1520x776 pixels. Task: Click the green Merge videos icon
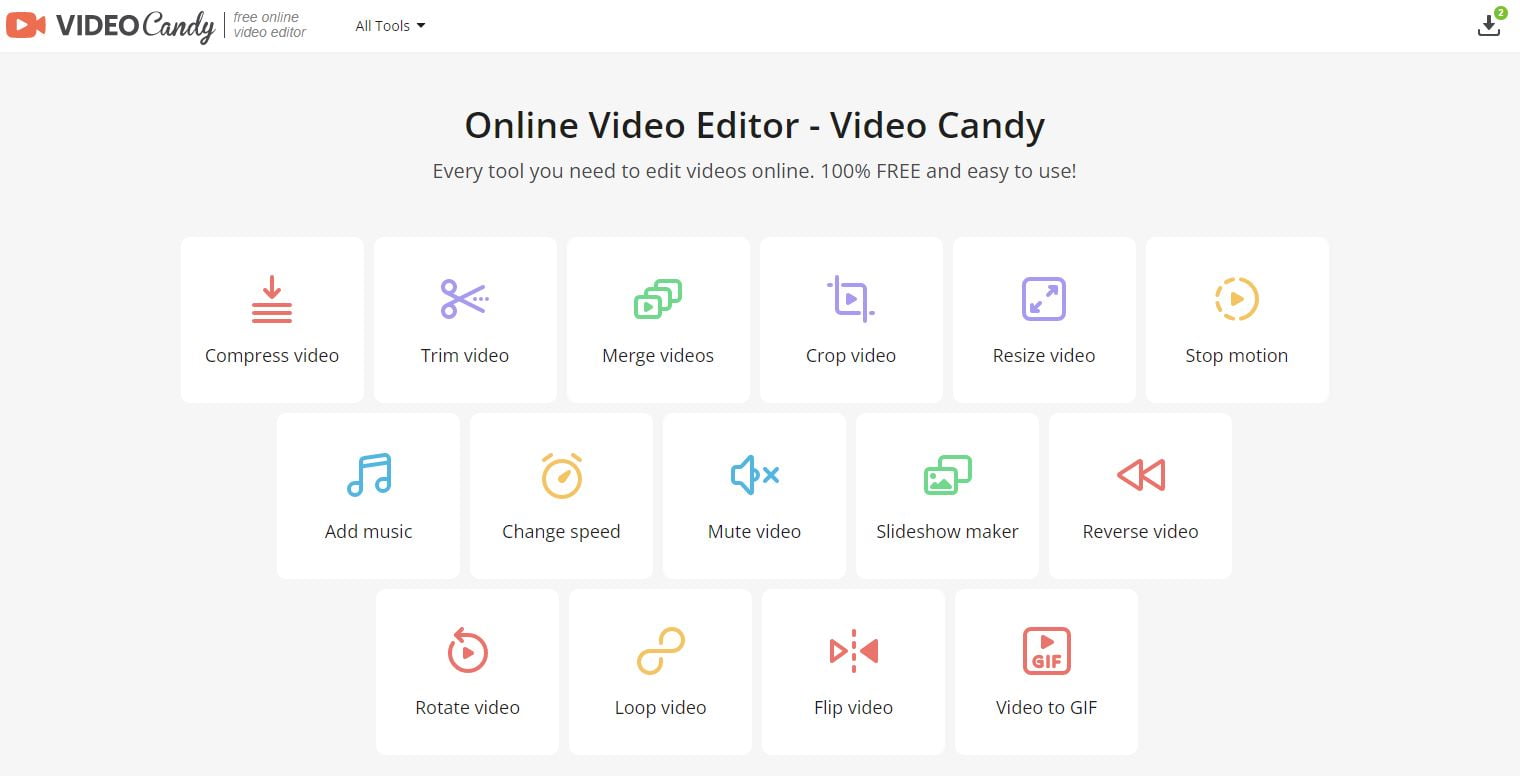pos(658,299)
